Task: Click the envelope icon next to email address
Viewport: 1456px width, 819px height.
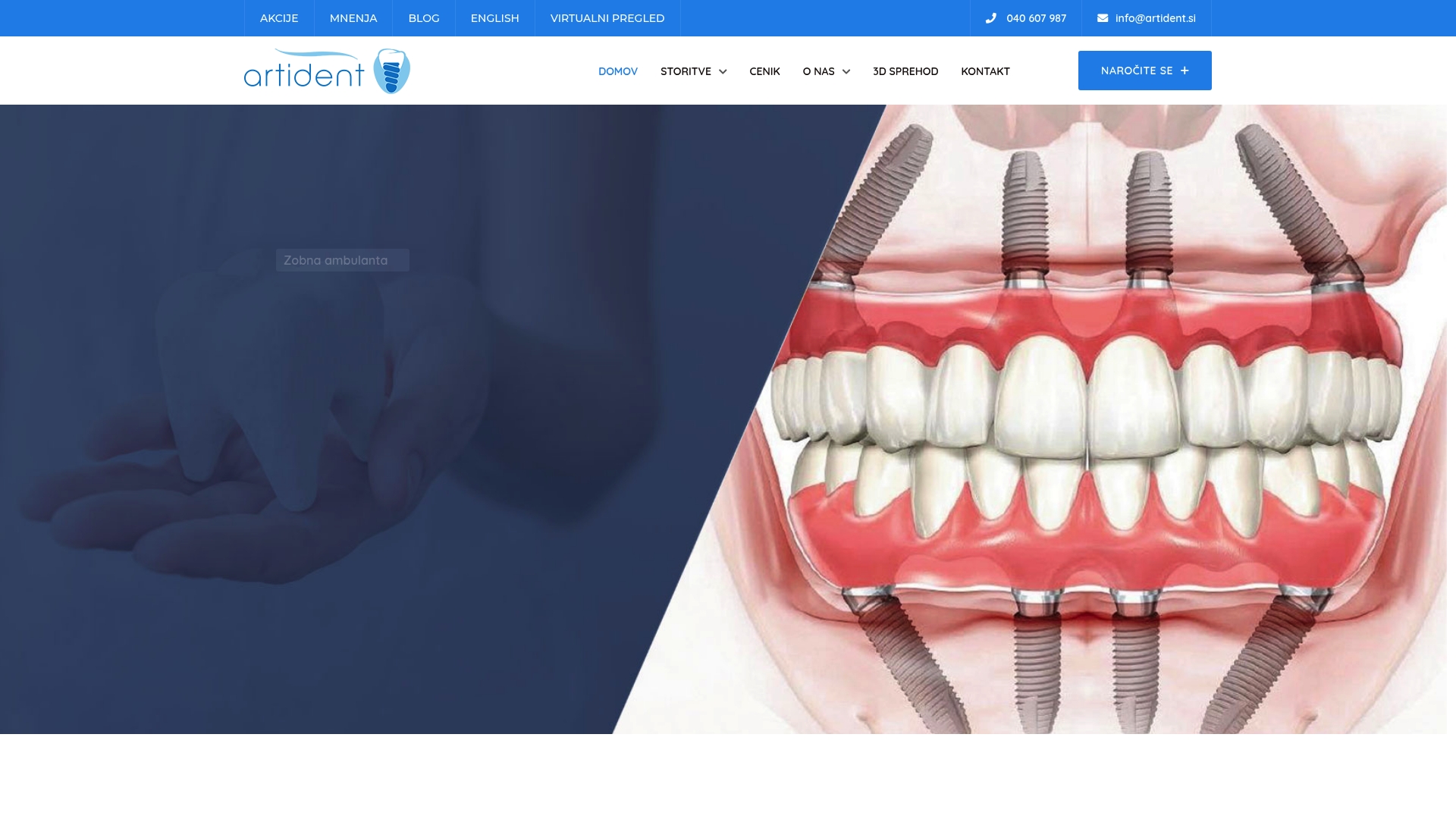Action: pyautogui.click(x=1101, y=17)
